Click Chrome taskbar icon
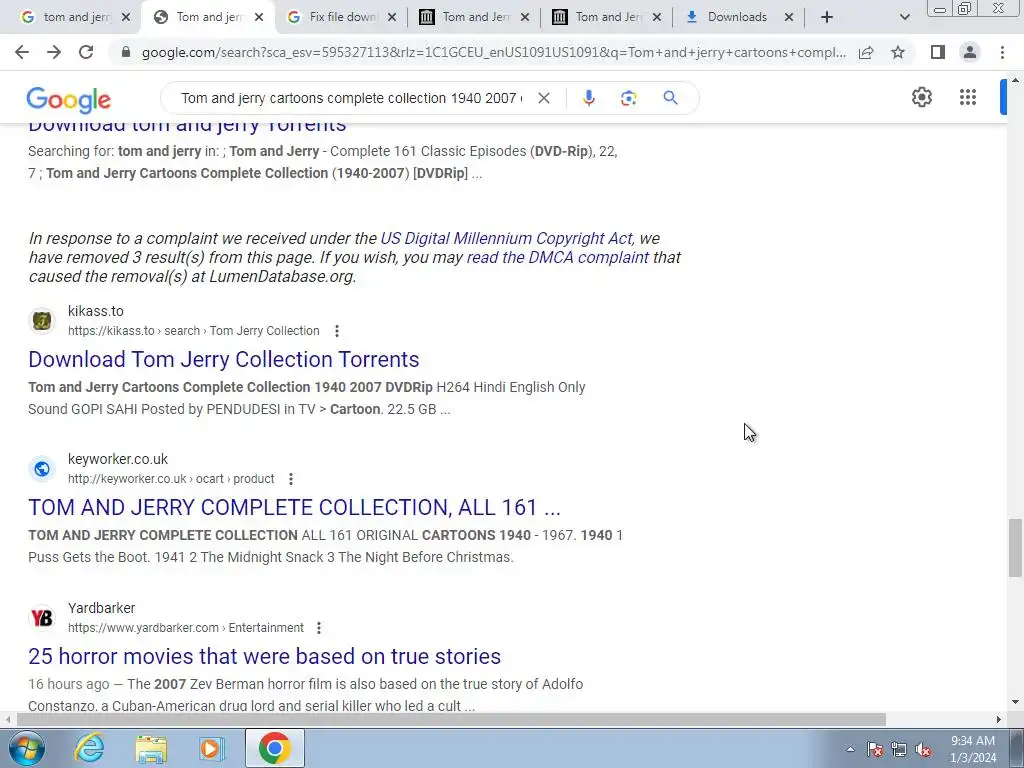This screenshot has width=1024, height=768. [274, 748]
